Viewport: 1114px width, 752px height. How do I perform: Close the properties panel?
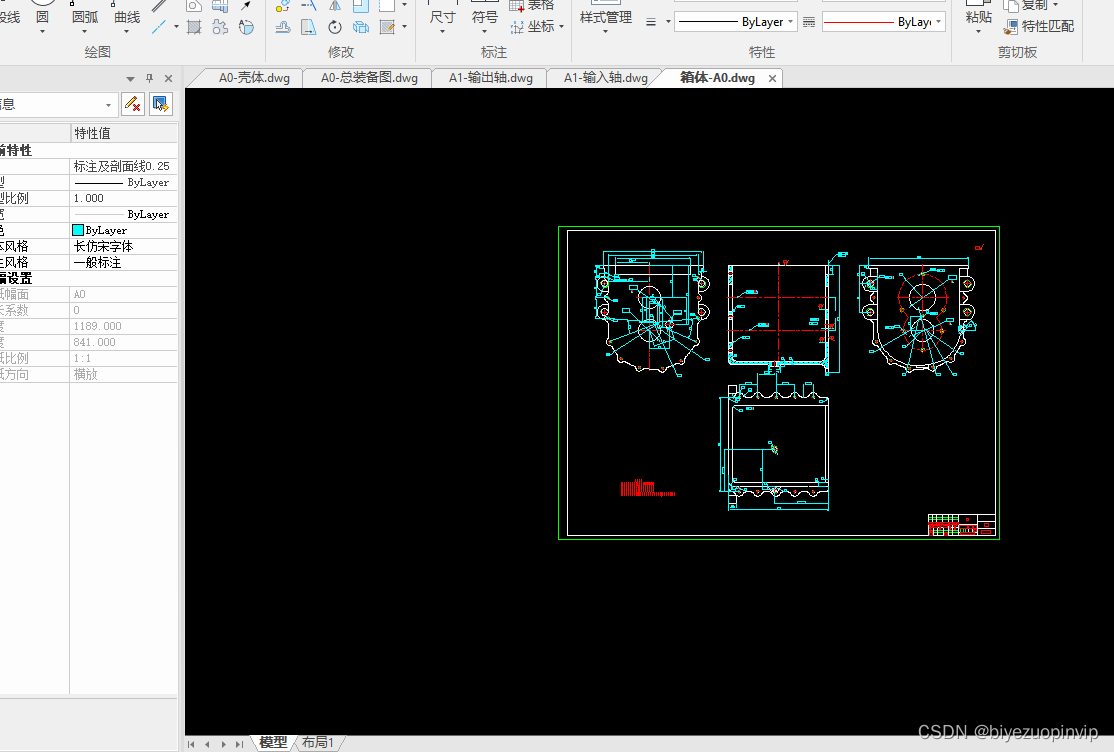click(x=168, y=78)
